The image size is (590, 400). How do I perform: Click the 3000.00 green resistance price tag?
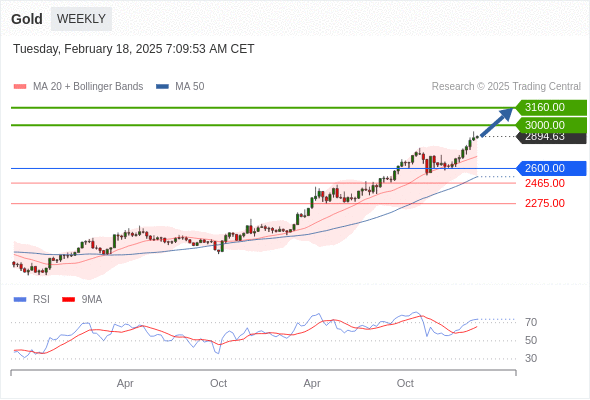[551, 125]
